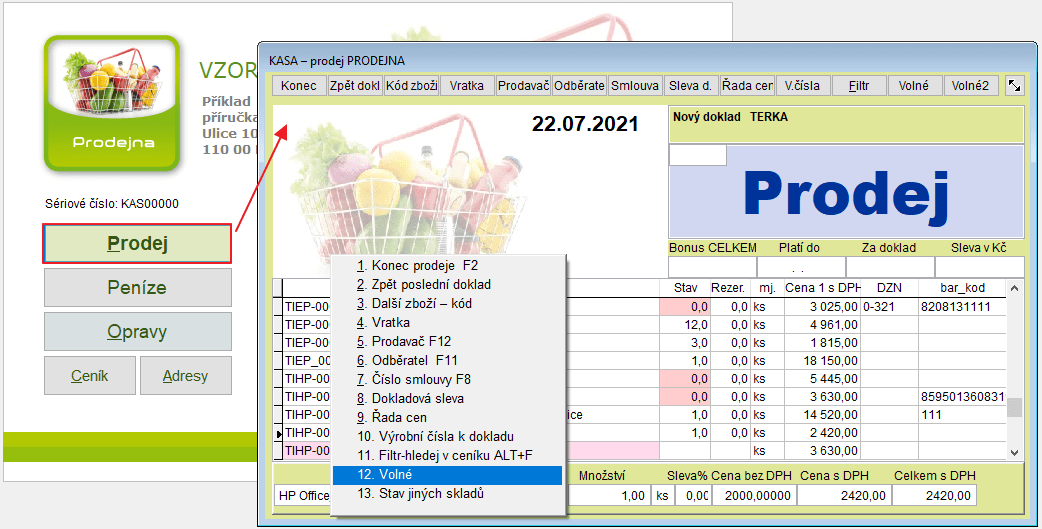Image resolution: width=1042 pixels, height=529 pixels.
Task: Select 6. Odběratel F11 menu entry
Action: (x=447, y=361)
